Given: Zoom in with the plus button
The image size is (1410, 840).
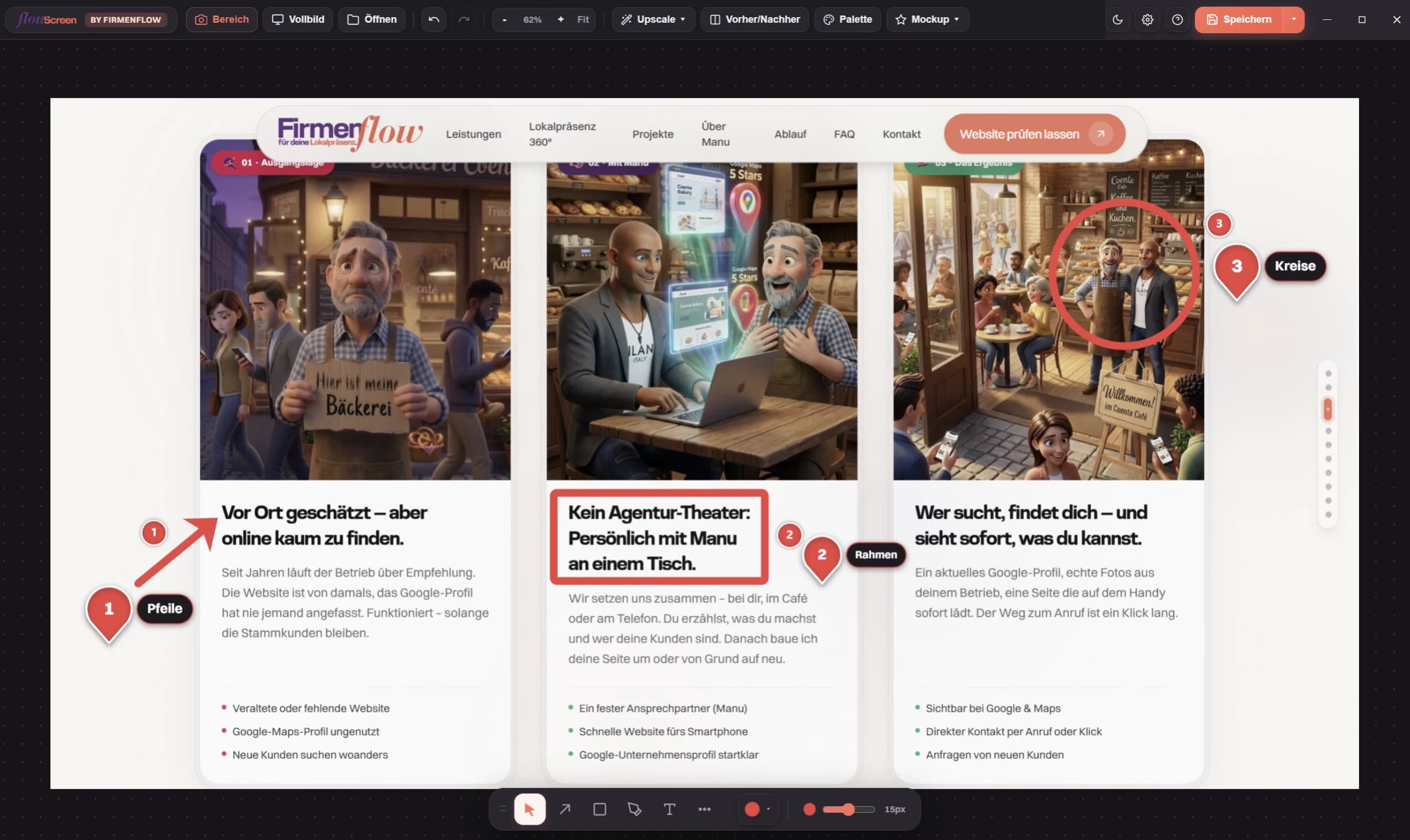Looking at the screenshot, I should coord(561,19).
